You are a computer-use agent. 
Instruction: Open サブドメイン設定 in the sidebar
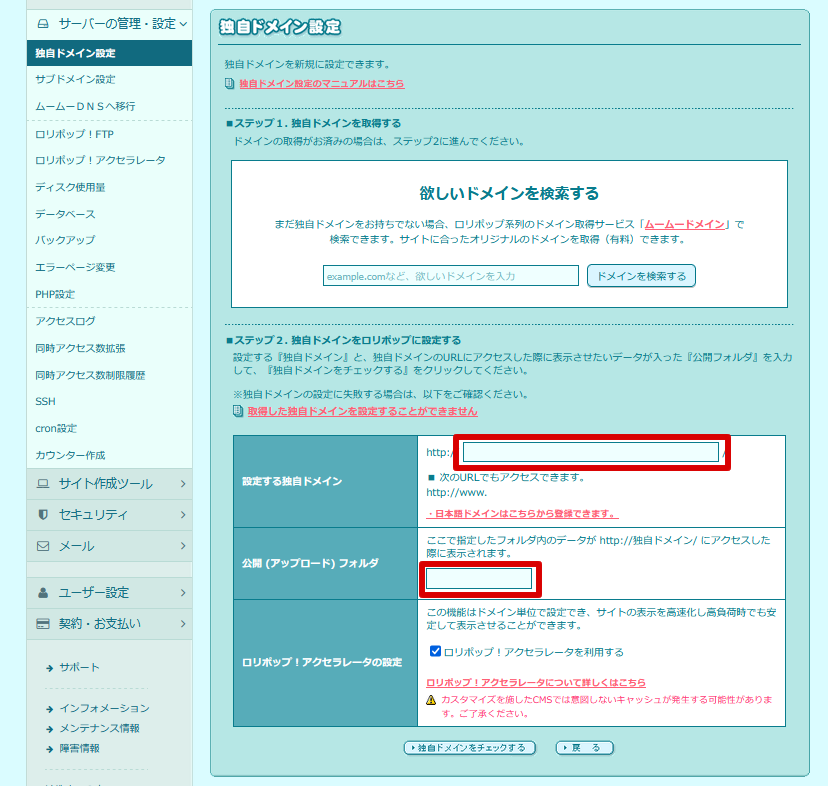pos(75,79)
